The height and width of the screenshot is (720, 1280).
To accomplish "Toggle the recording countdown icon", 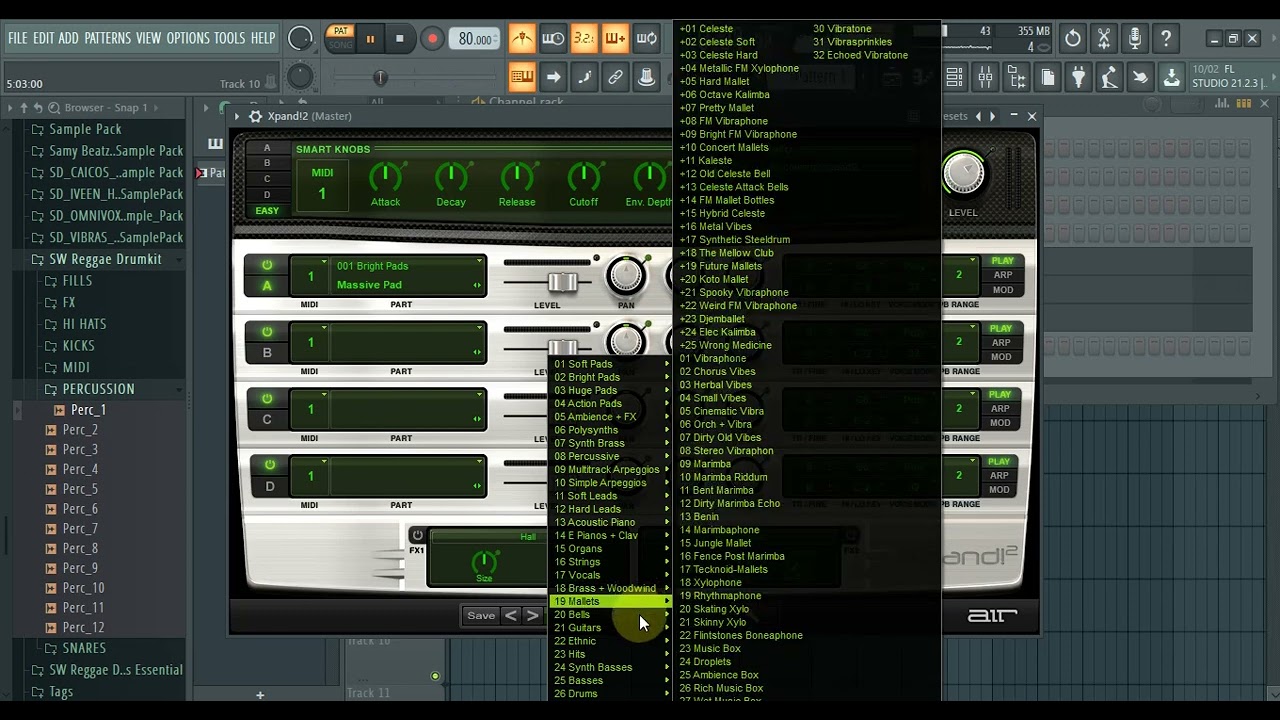I will click(x=584, y=39).
